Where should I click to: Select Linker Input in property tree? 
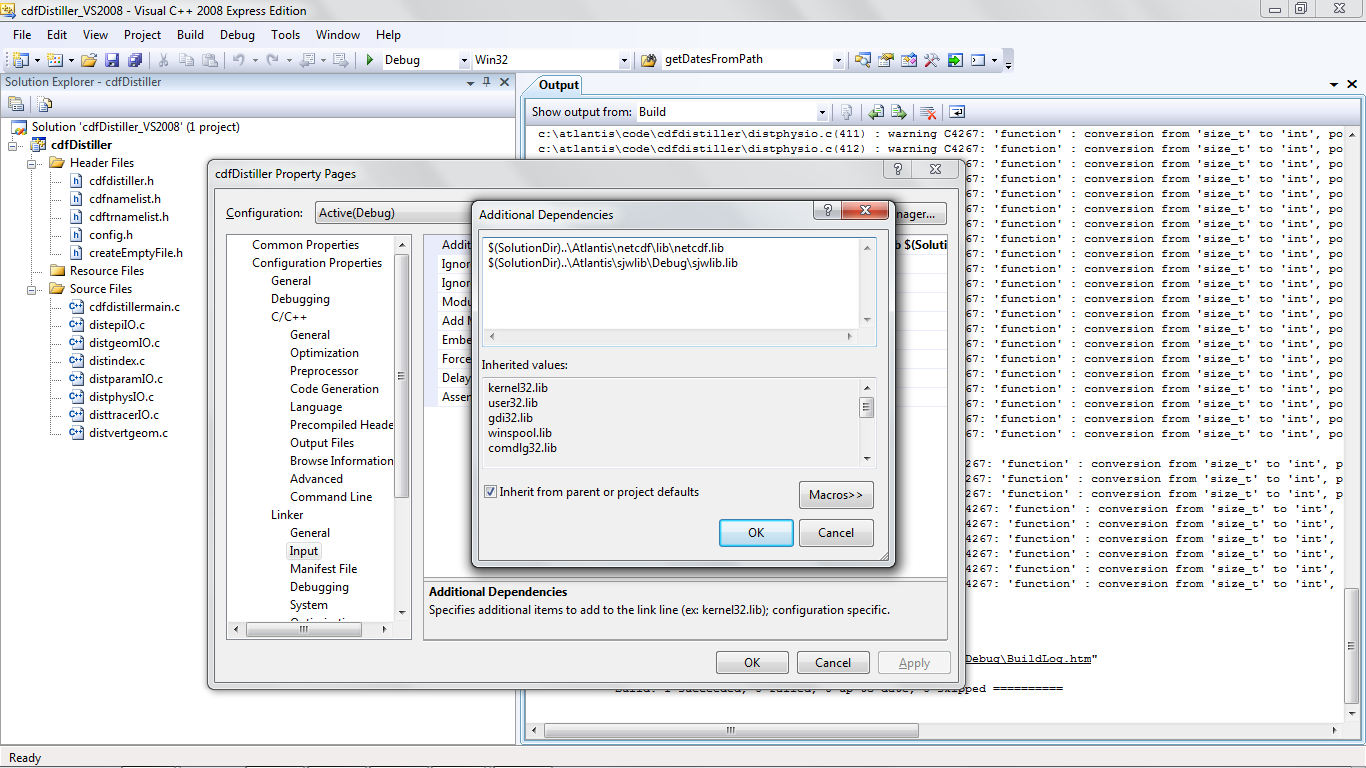tap(304, 551)
